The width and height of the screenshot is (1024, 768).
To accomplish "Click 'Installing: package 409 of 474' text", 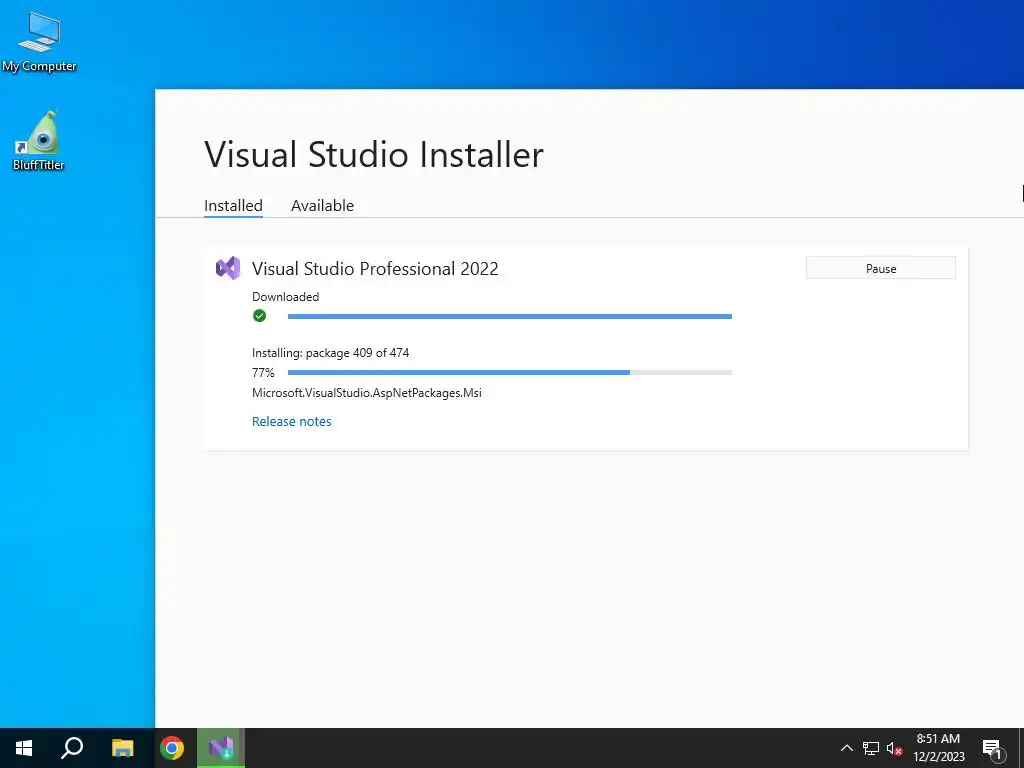I will tap(330, 353).
